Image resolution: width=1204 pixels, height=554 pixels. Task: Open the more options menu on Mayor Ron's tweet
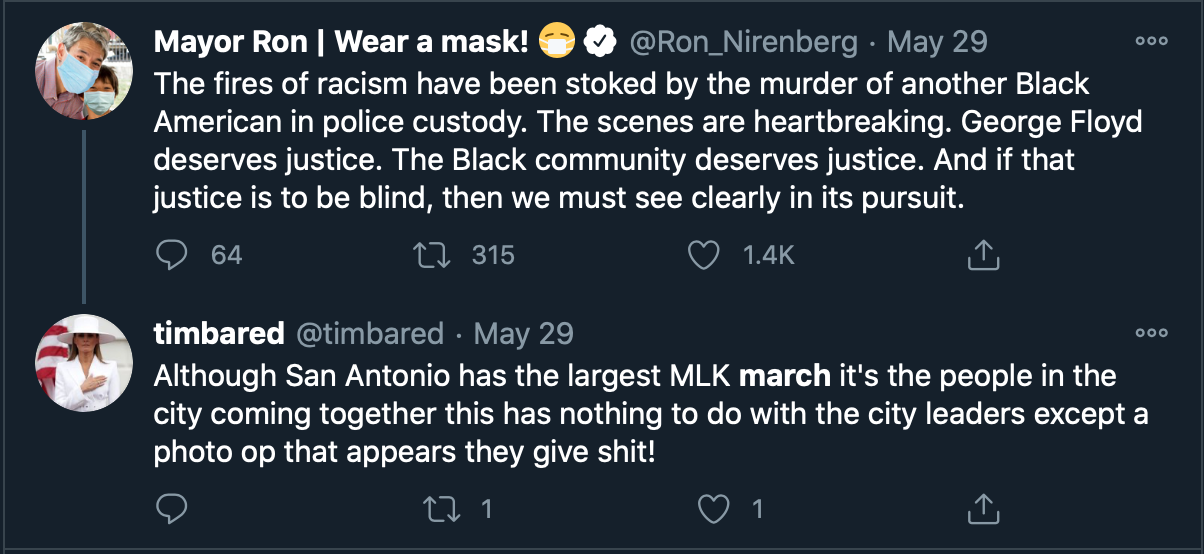pyautogui.click(x=1151, y=42)
